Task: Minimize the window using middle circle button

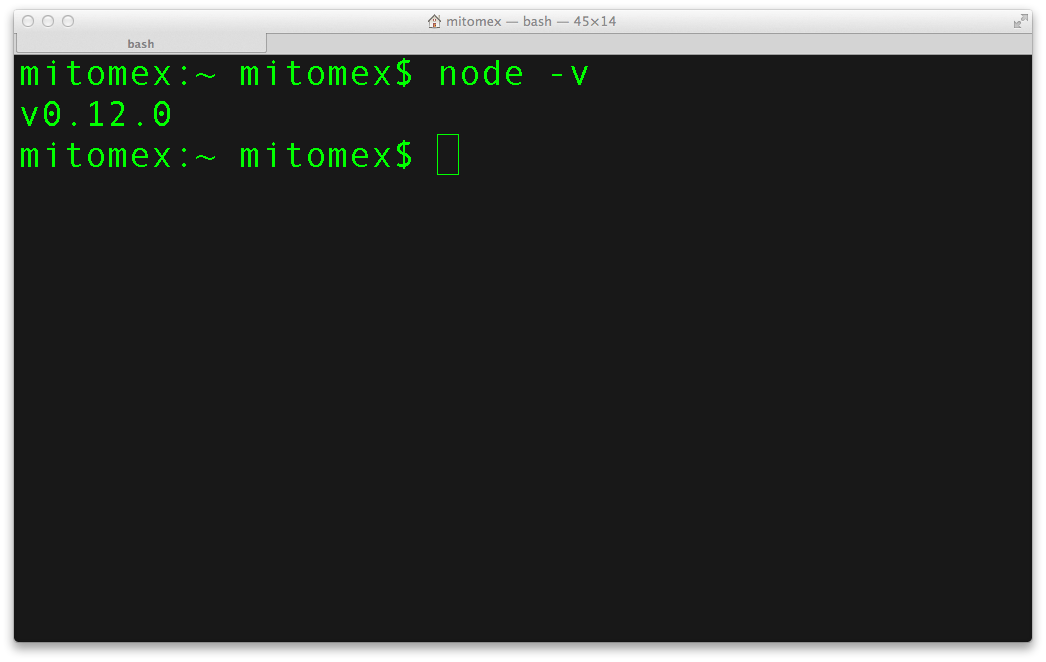Action: click(48, 21)
